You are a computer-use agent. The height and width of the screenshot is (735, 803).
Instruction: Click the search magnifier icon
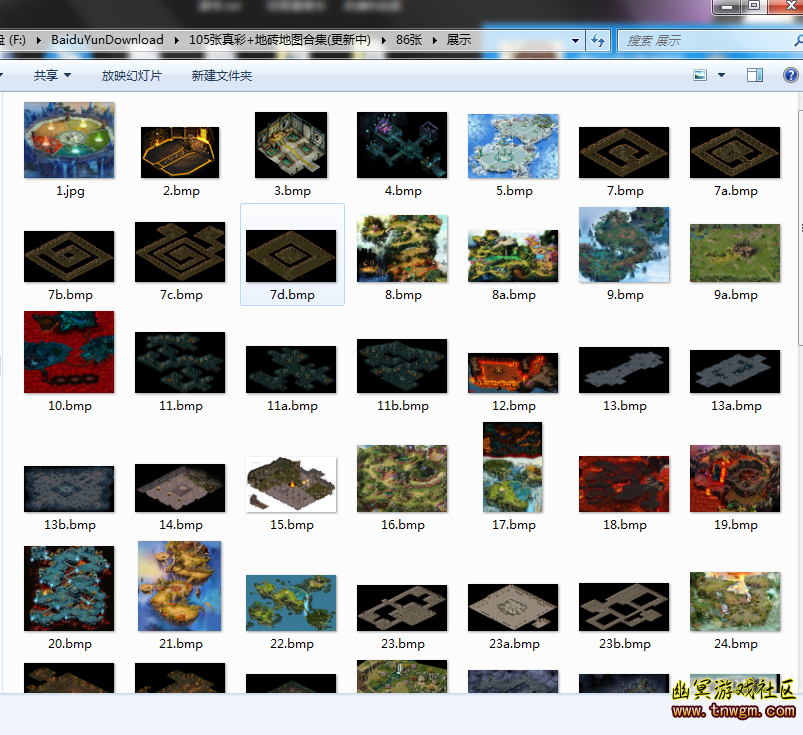click(799, 40)
